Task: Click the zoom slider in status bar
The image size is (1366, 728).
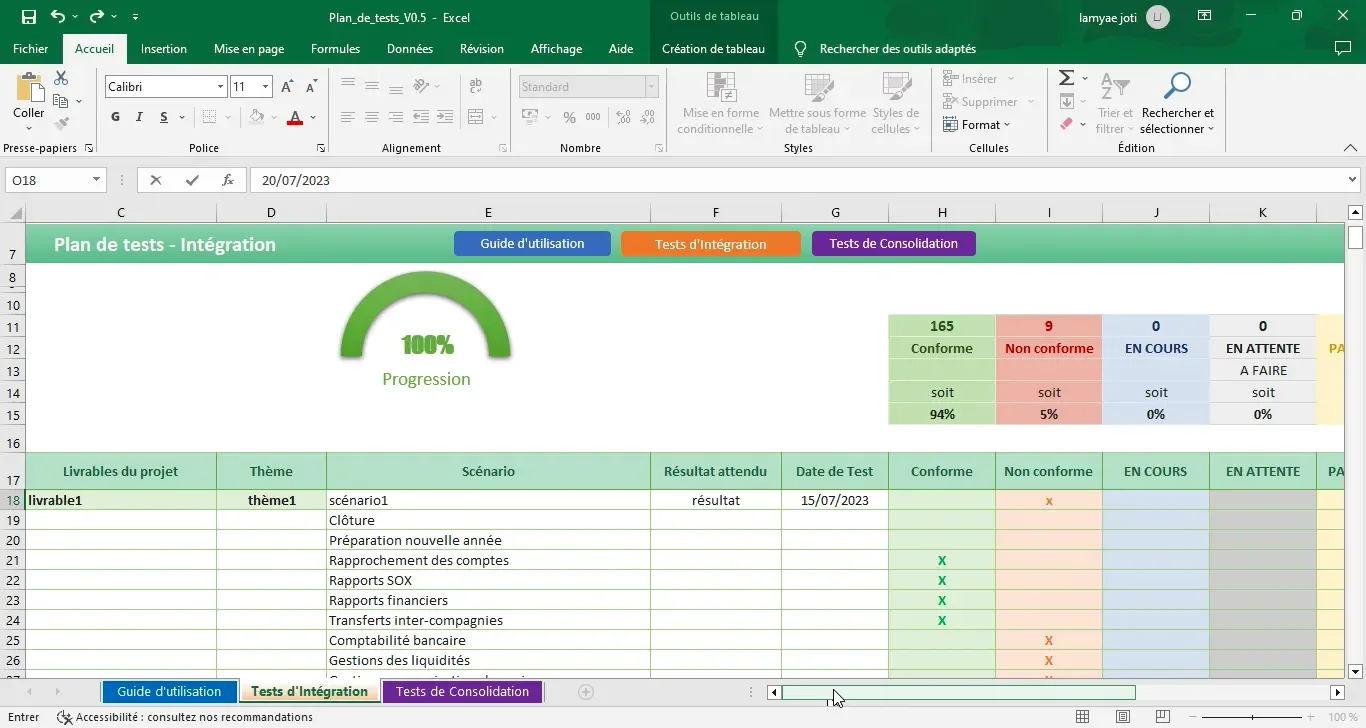Action: tap(1255, 717)
